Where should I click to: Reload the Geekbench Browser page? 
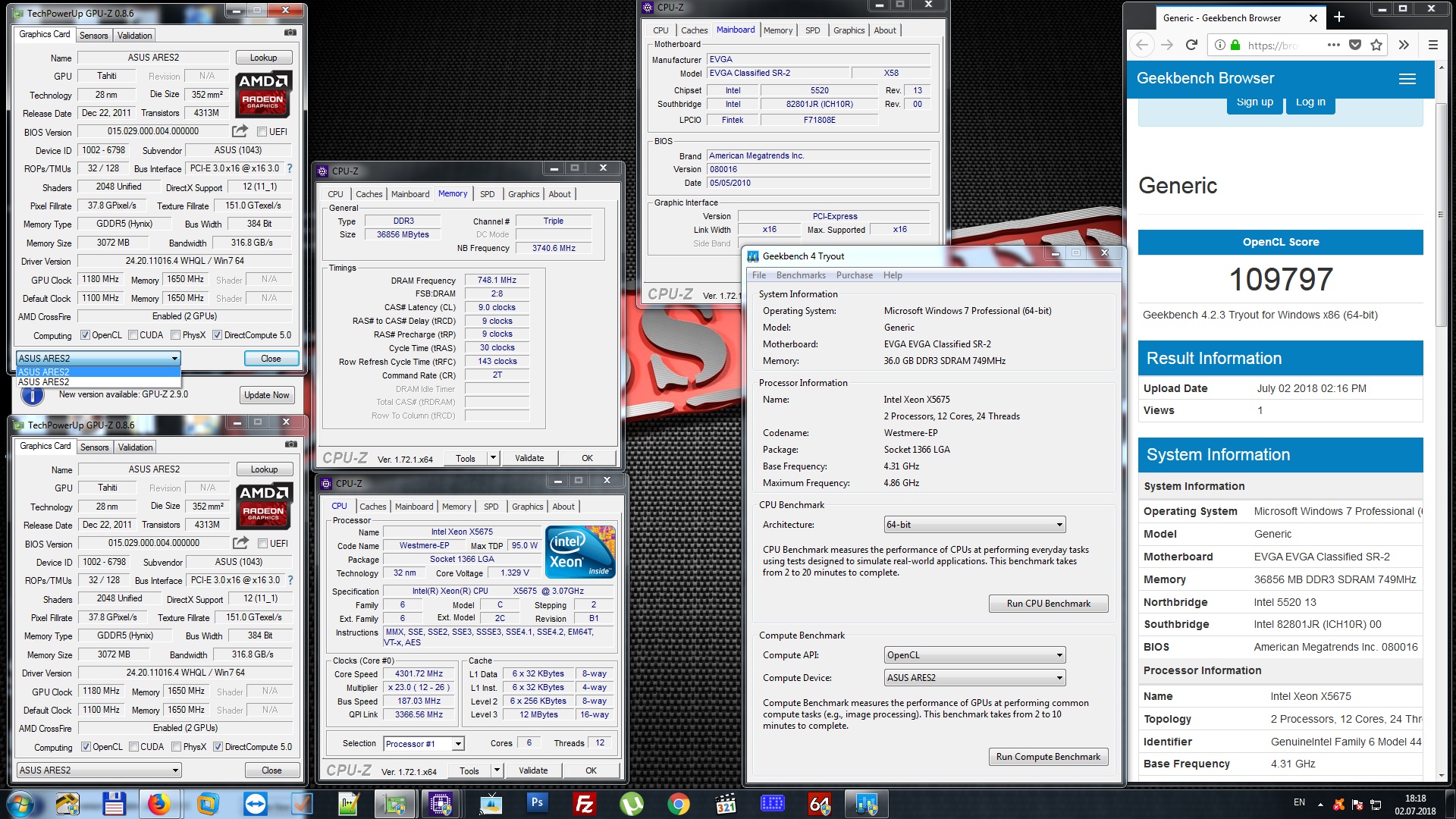(x=1191, y=45)
